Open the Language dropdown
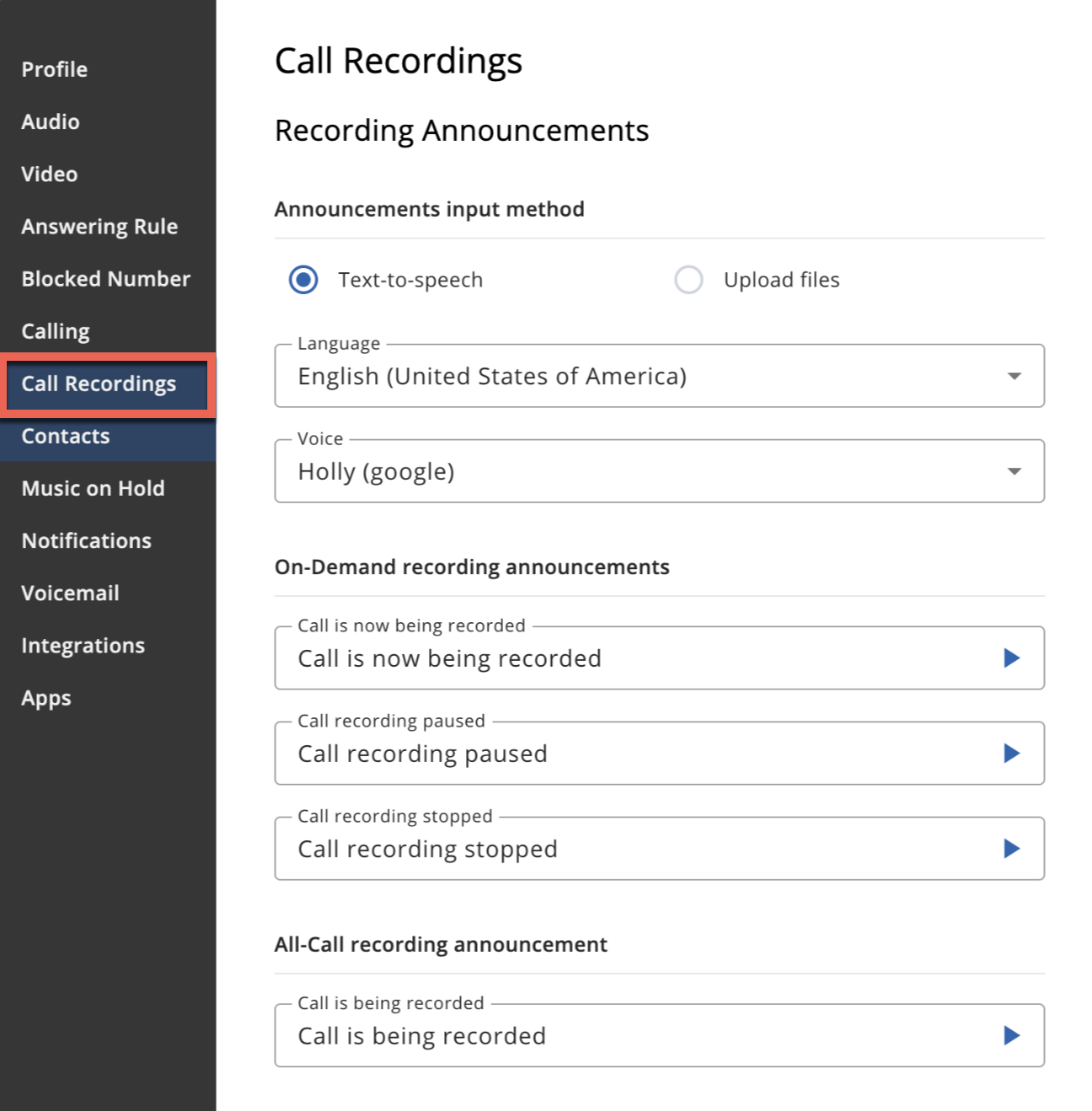The width and height of the screenshot is (1092, 1111). [1014, 377]
